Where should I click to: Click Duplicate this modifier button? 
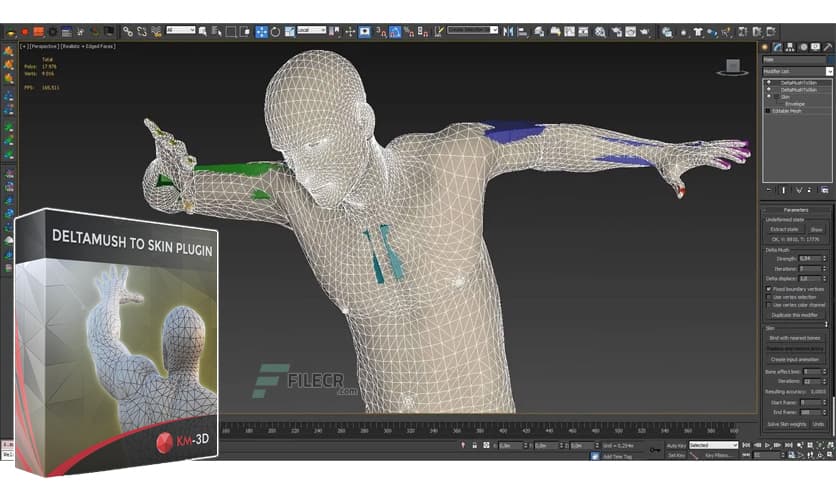(794, 315)
